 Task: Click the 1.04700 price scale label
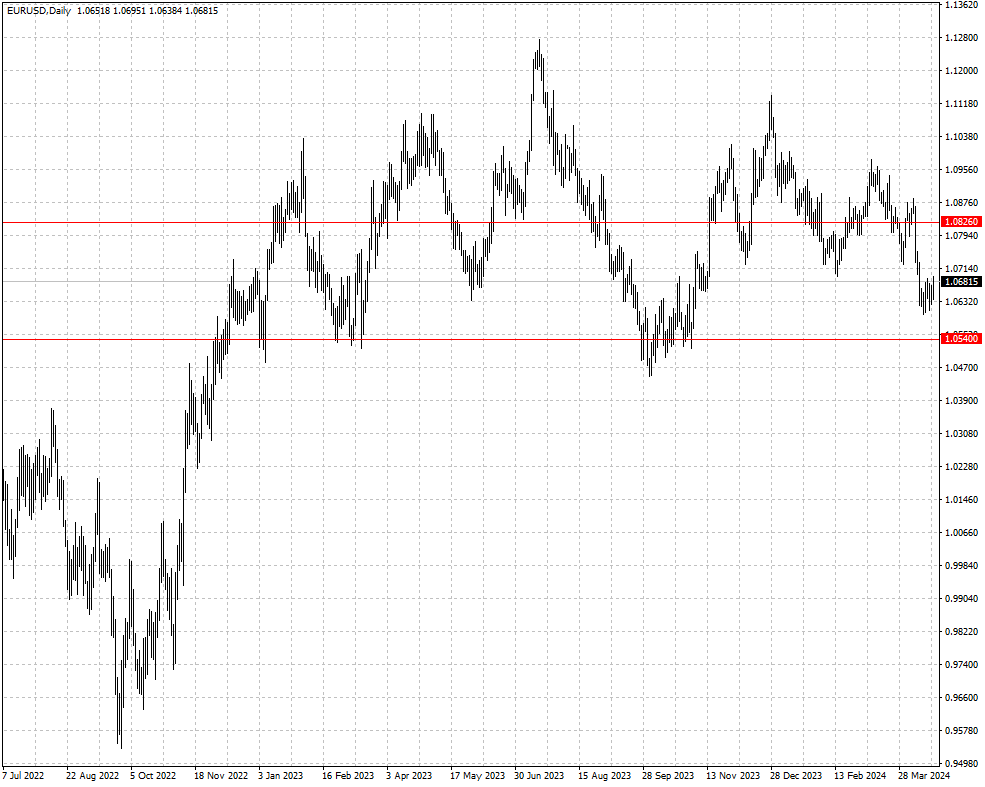[961, 367]
